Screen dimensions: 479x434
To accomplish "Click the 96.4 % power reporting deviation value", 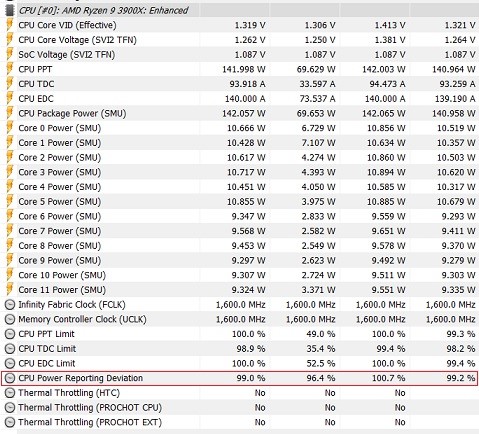I will pyautogui.click(x=321, y=378).
